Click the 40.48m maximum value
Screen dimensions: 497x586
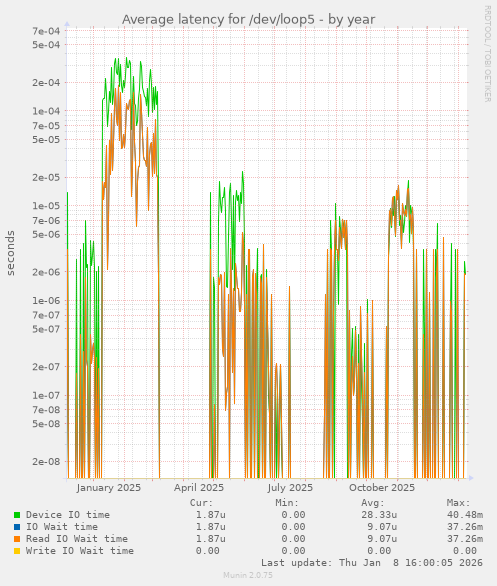click(465, 515)
